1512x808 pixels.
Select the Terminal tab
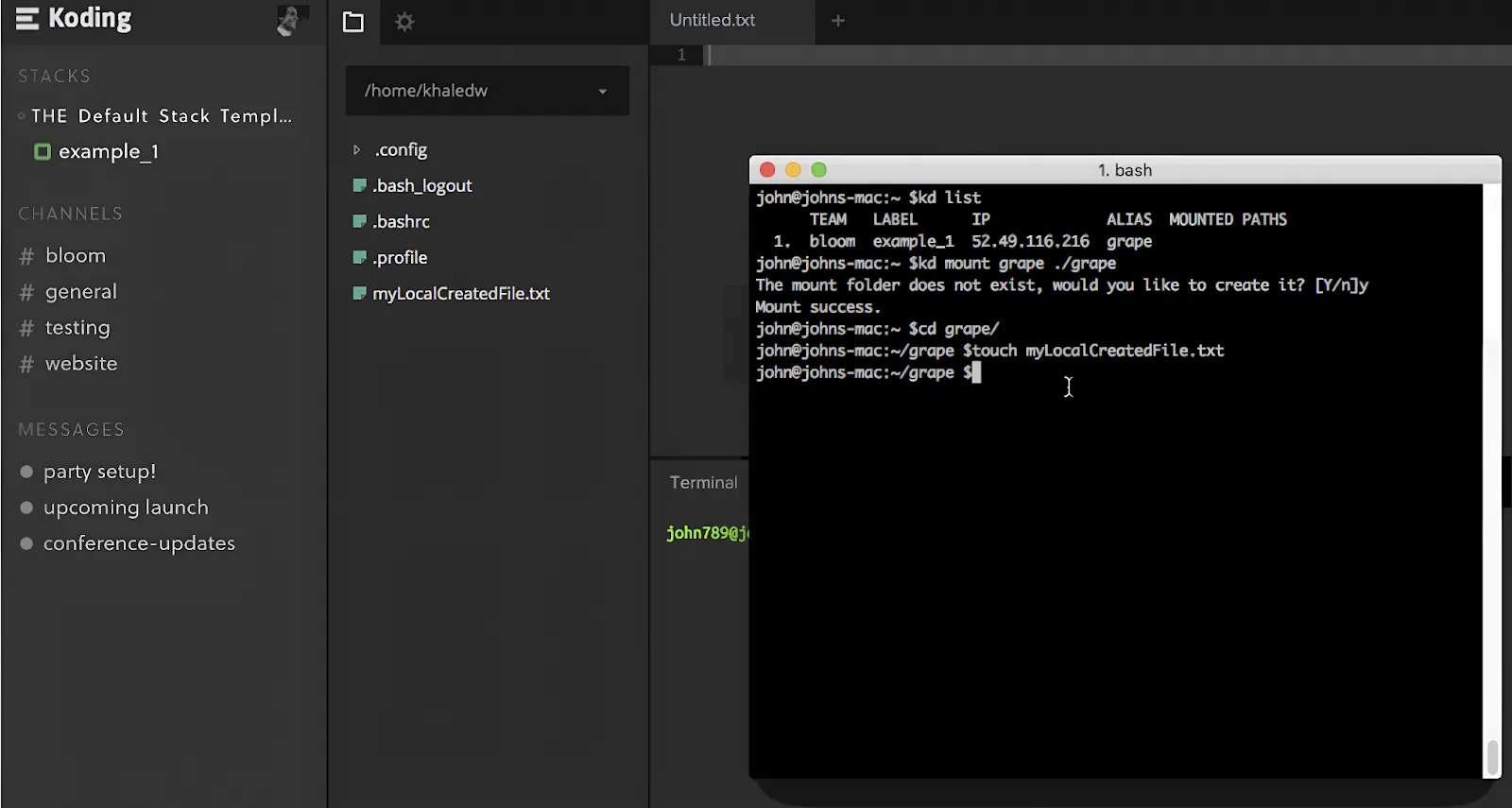pyautogui.click(x=703, y=482)
